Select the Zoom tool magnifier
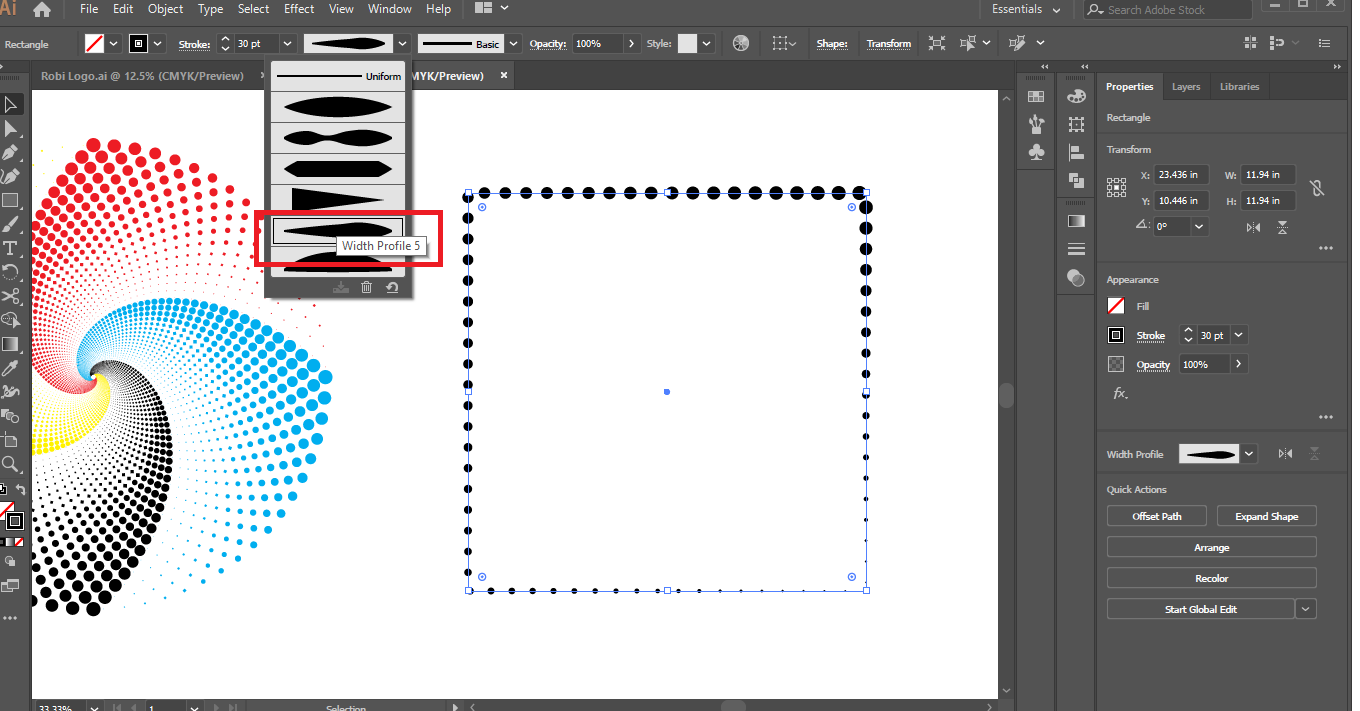The image size is (1360, 711). 10,464
